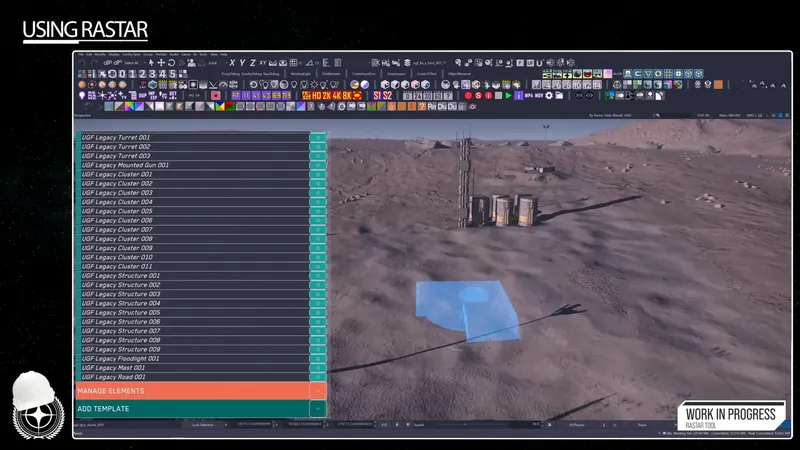Open the Modify menu
Viewport: 800px width, 450px height.
(100, 54)
